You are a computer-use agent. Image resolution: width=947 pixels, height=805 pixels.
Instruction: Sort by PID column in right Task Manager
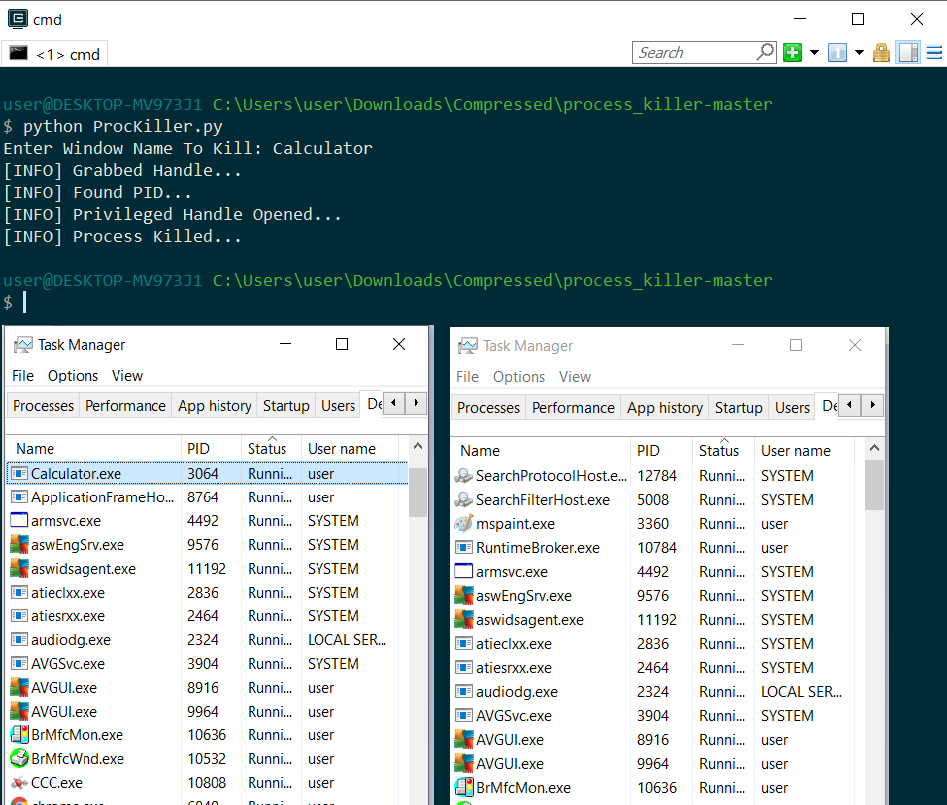pos(661,451)
